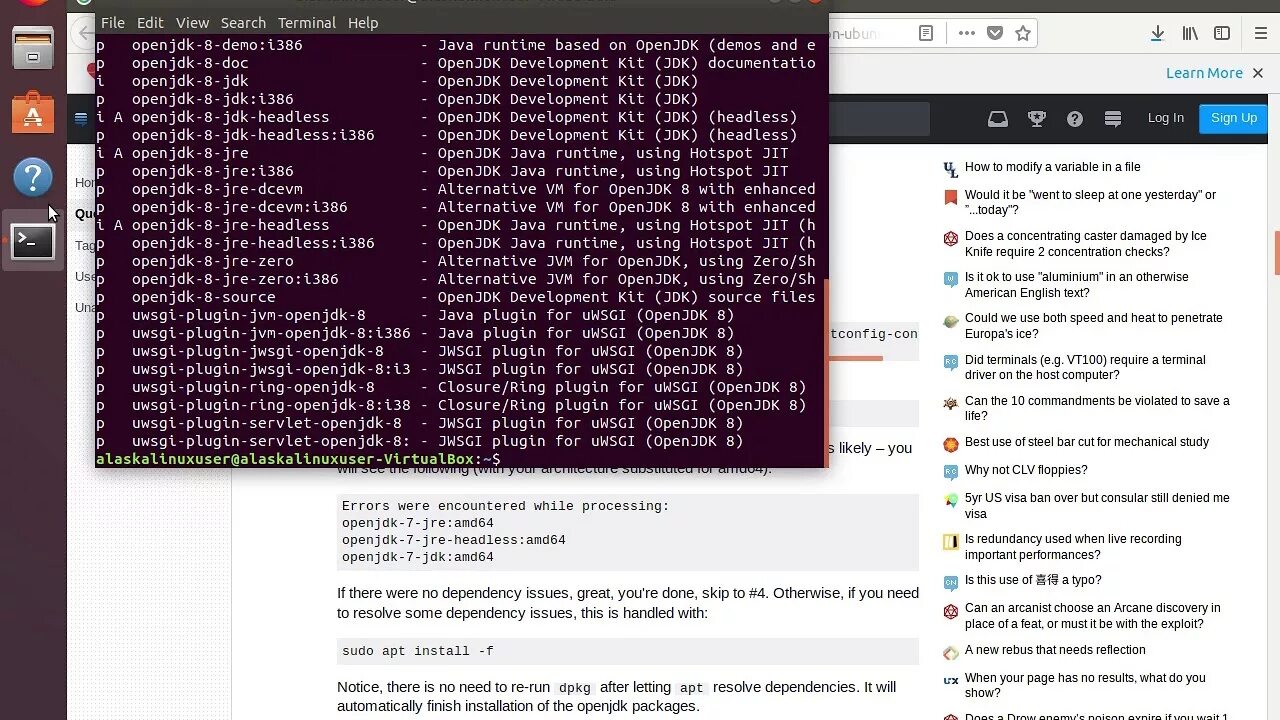Image resolution: width=1280 pixels, height=720 pixels.
Task: Toggle Firefox sidebar icon
Action: 1222,33
